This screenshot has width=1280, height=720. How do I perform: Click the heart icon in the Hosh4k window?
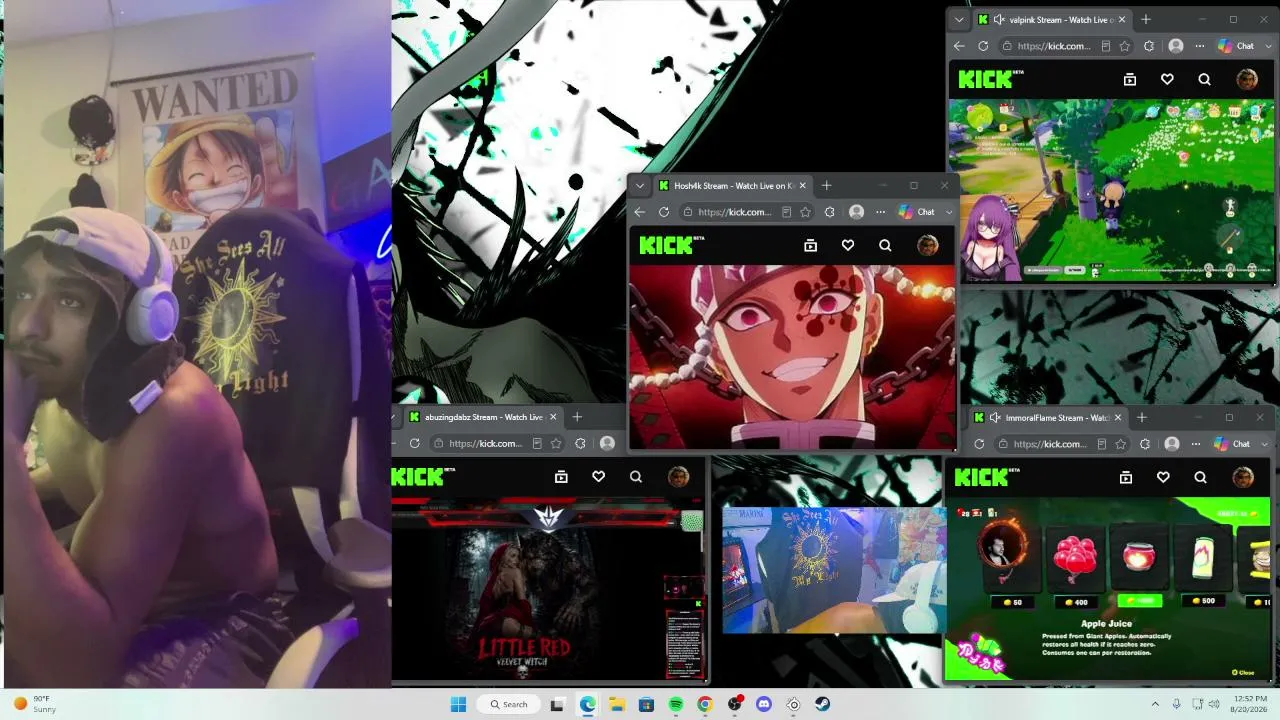pos(848,245)
